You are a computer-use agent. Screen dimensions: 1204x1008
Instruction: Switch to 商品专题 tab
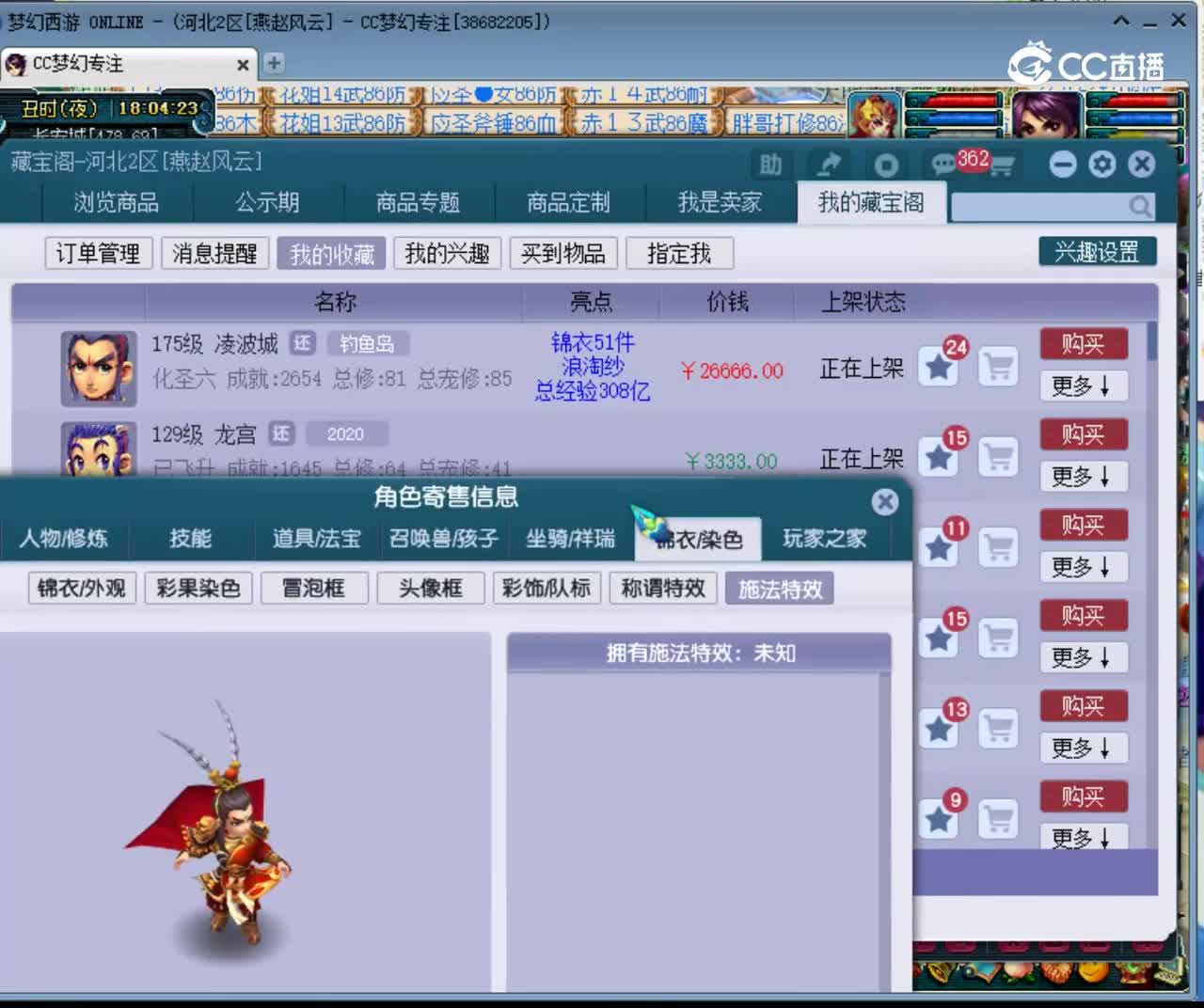(419, 202)
